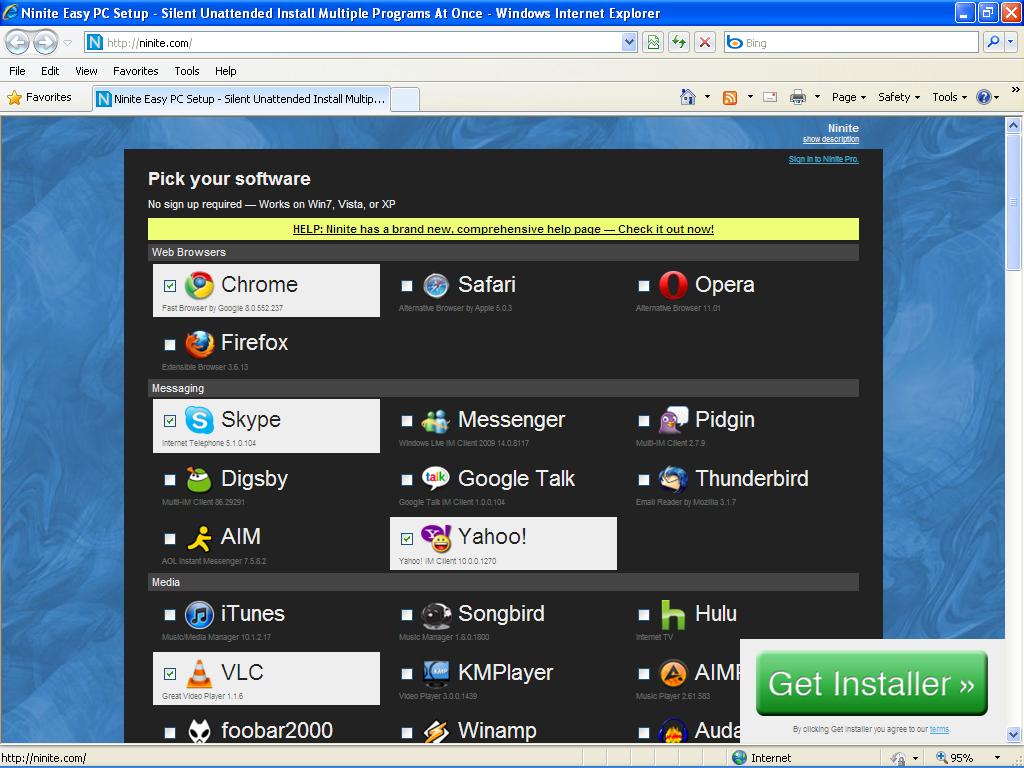Click the Refresh page button
1024x768 pixels.
679,42
